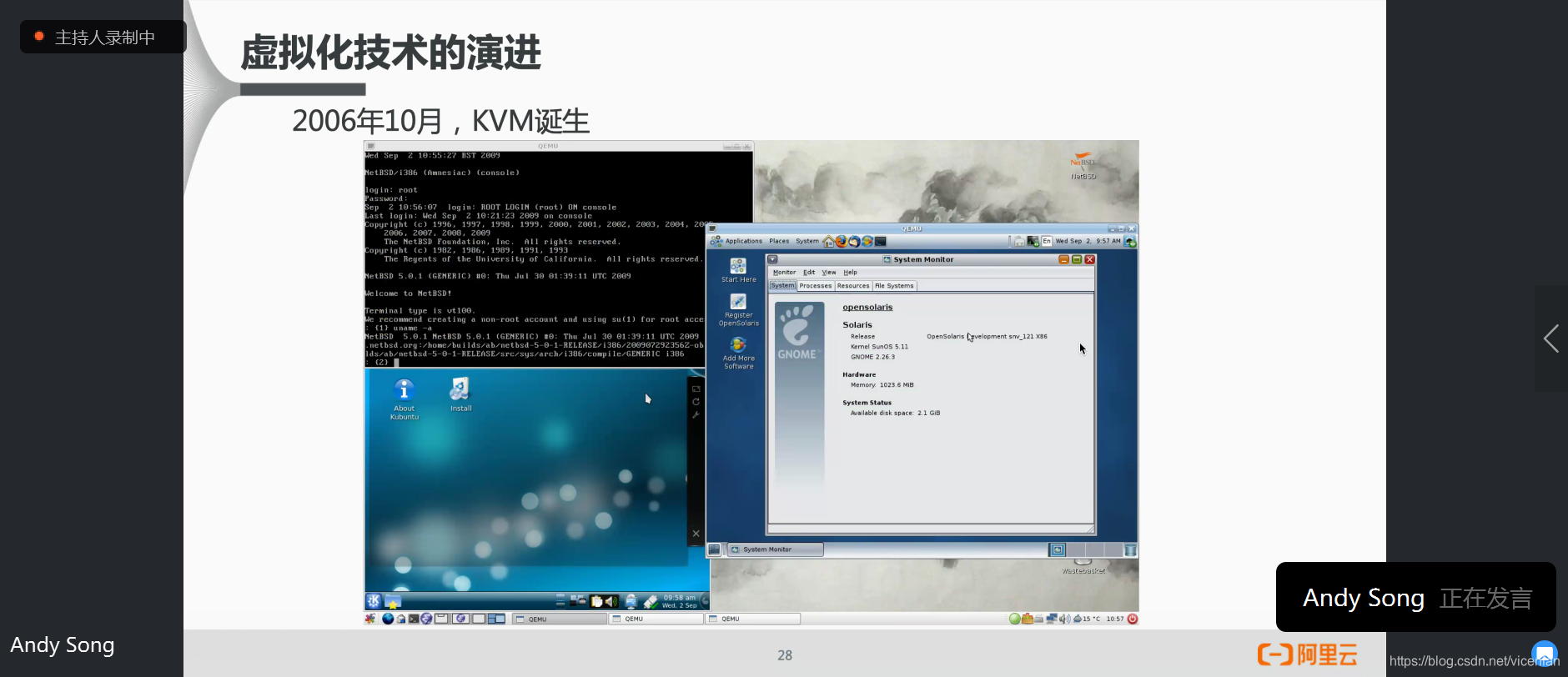Image resolution: width=1568 pixels, height=677 pixels.
Task: Open the package manager launcher in OpenSolaris panel
Action: (x=867, y=242)
